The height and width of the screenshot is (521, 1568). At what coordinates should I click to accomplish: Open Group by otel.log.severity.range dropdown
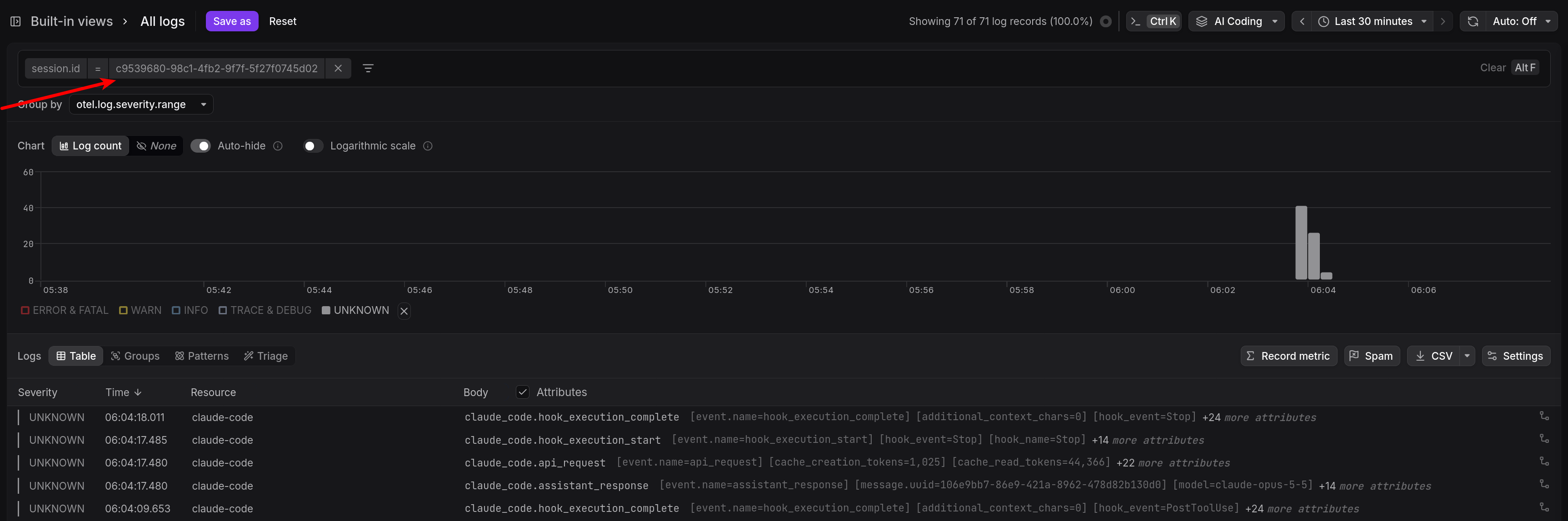click(141, 104)
